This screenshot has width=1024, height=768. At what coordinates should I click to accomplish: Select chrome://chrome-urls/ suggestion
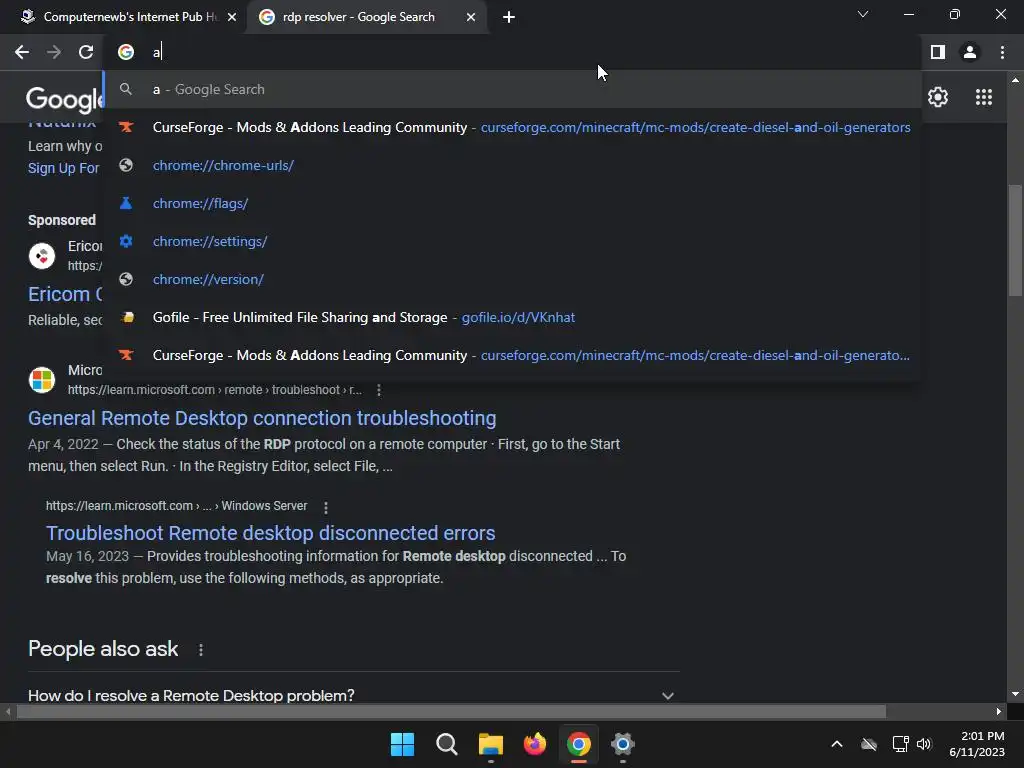coord(513,165)
